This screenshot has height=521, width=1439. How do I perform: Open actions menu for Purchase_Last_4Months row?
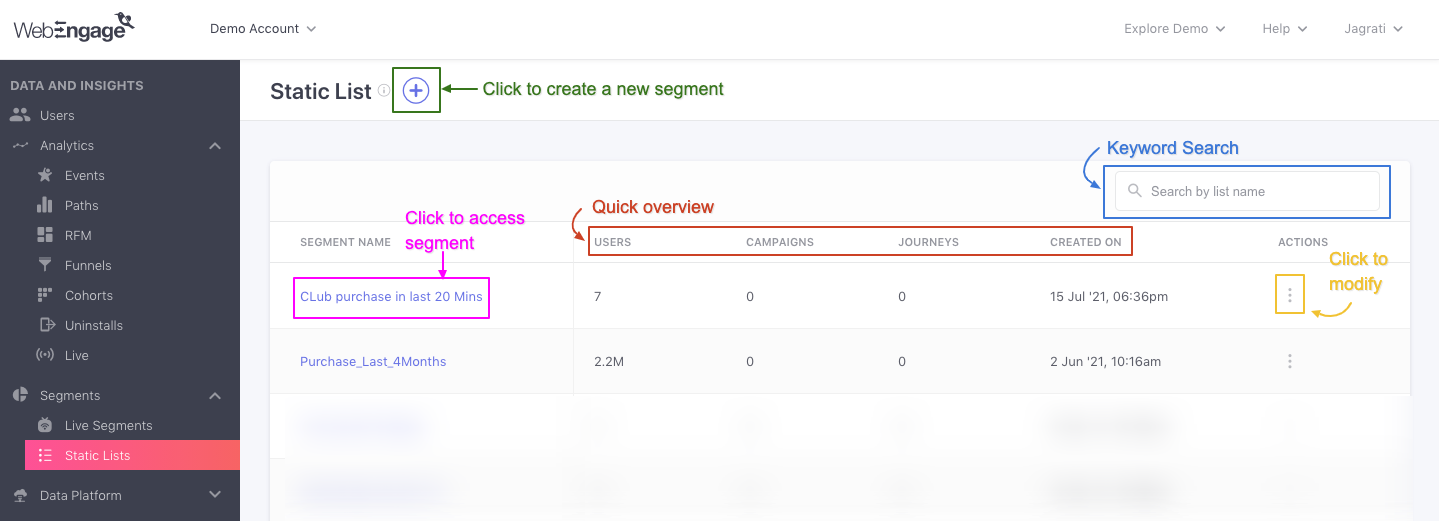click(x=1290, y=361)
